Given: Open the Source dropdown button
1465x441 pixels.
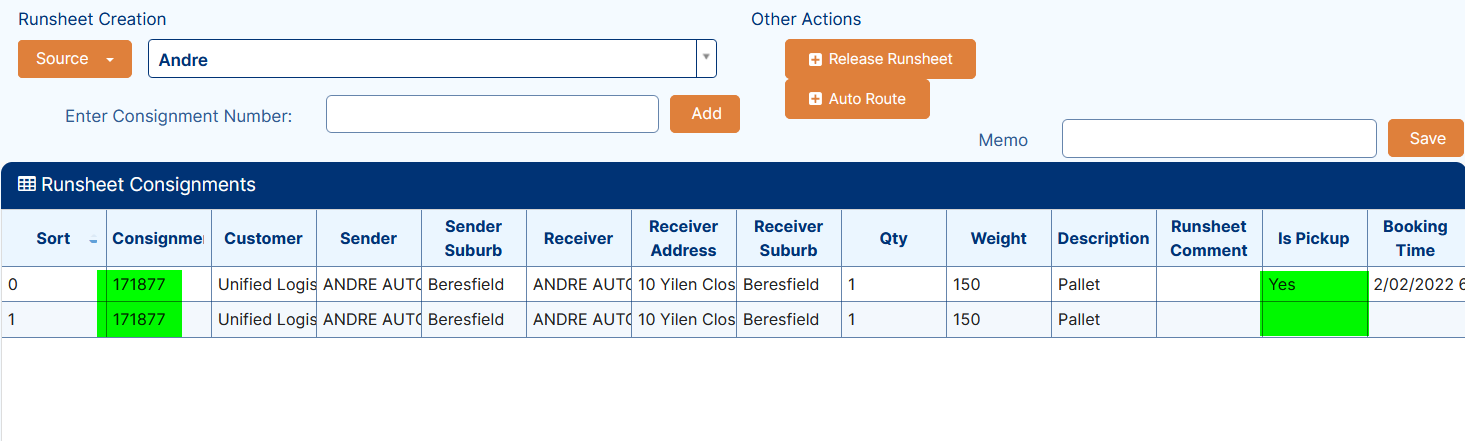Looking at the screenshot, I should pyautogui.click(x=75, y=59).
